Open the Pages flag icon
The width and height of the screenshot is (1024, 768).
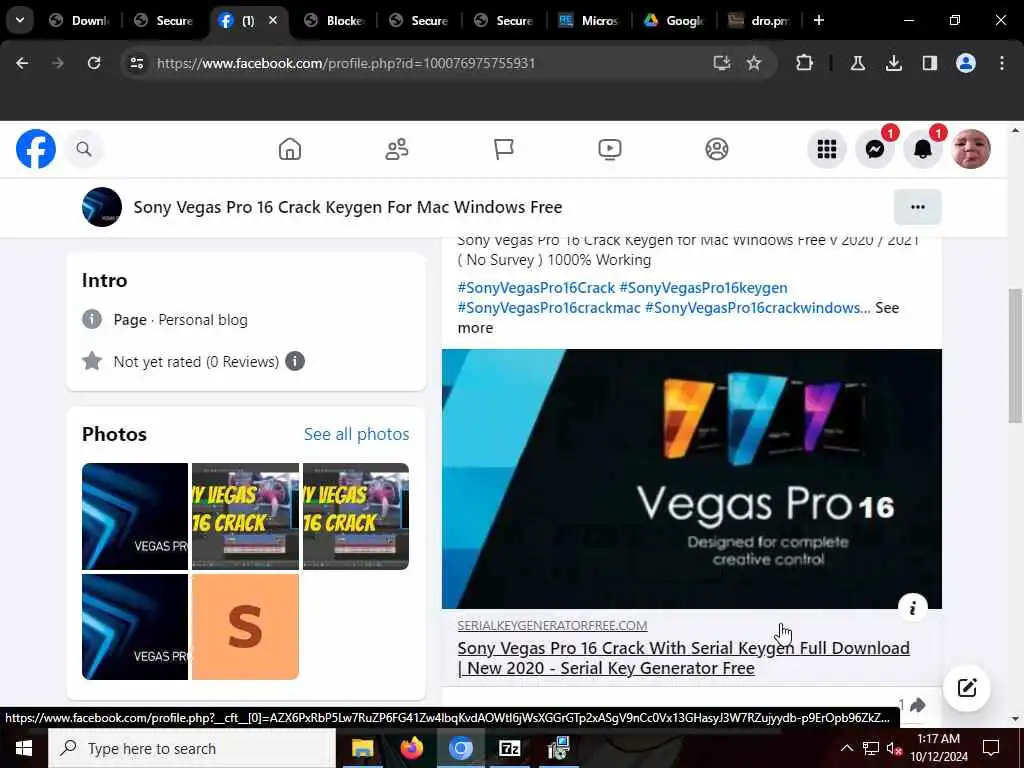tap(504, 149)
